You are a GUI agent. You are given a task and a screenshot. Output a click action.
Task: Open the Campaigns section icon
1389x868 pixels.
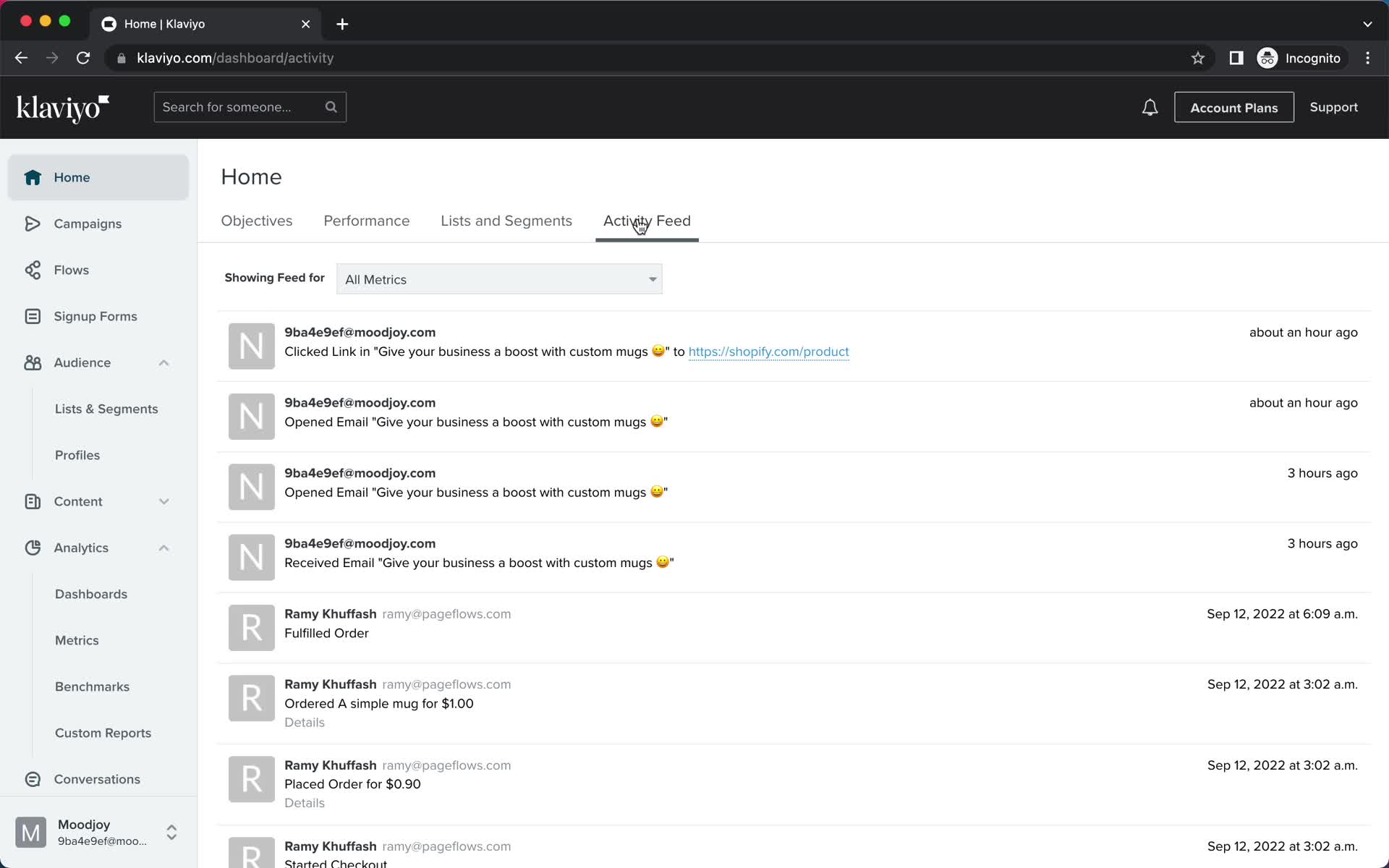pos(33,223)
